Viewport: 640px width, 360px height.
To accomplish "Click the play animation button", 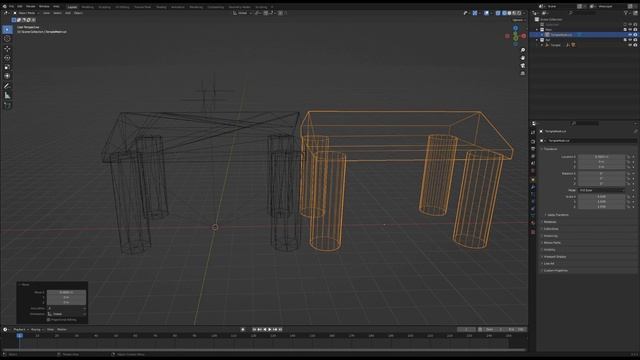I will coord(269,329).
